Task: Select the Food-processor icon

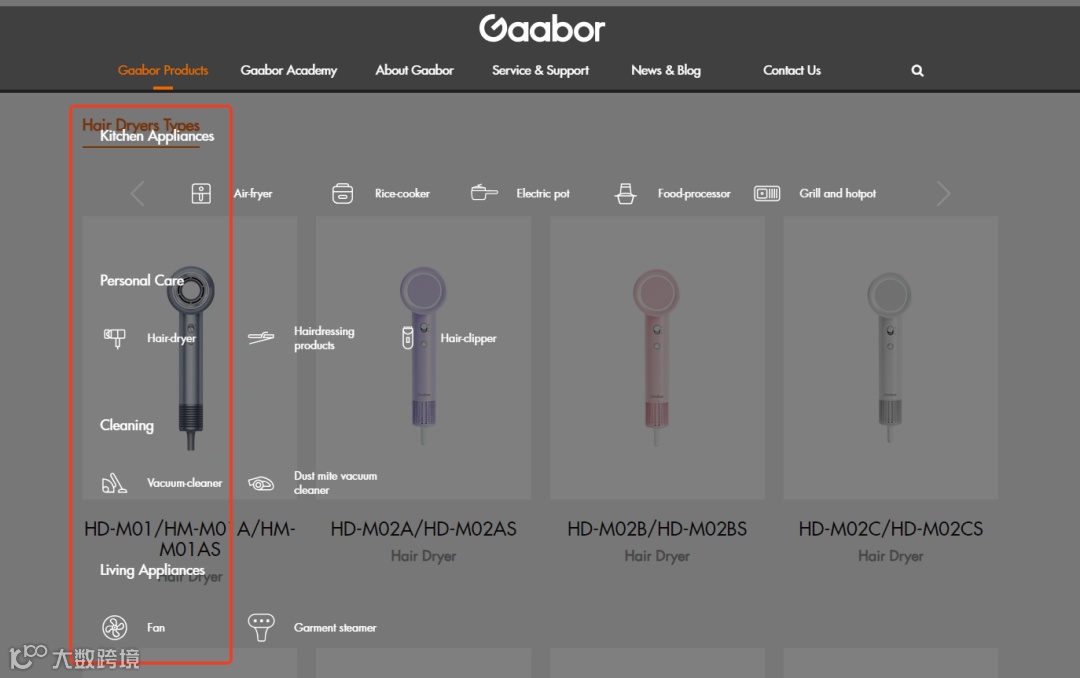Action: pyautogui.click(x=625, y=194)
